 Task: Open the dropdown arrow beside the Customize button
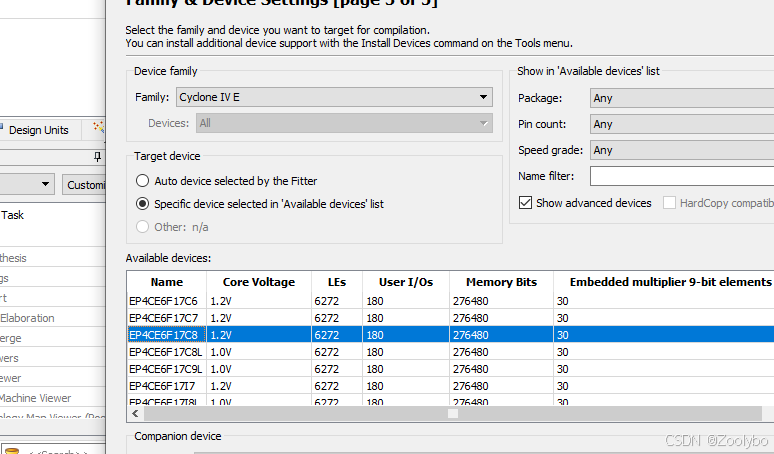tap(45, 185)
